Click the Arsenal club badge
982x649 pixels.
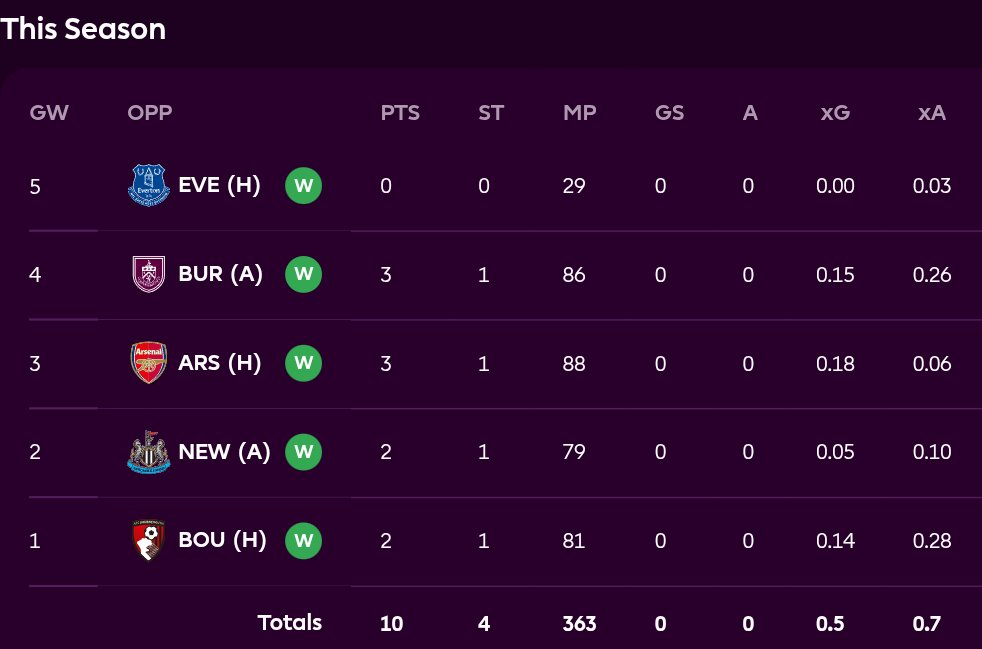149,363
